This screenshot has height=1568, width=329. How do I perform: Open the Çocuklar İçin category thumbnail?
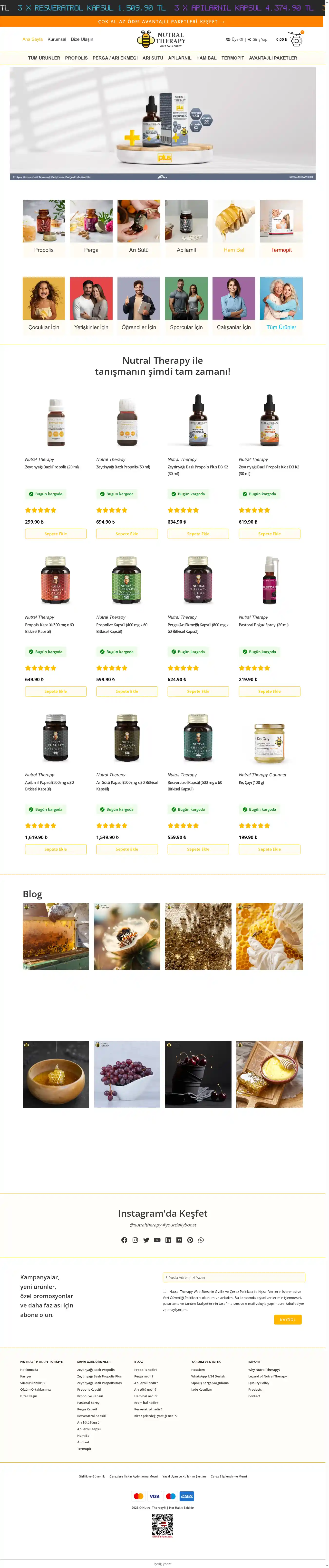[x=44, y=299]
